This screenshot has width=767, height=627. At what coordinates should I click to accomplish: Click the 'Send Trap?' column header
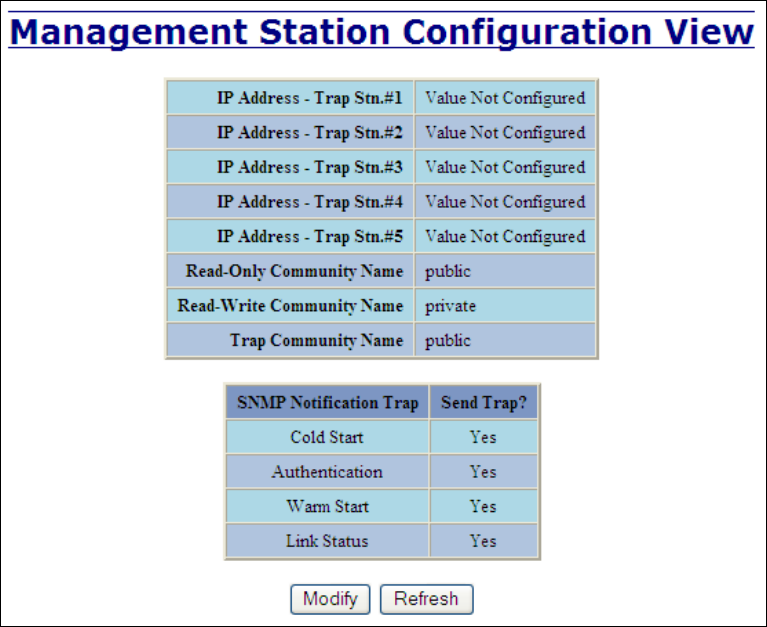tap(484, 403)
